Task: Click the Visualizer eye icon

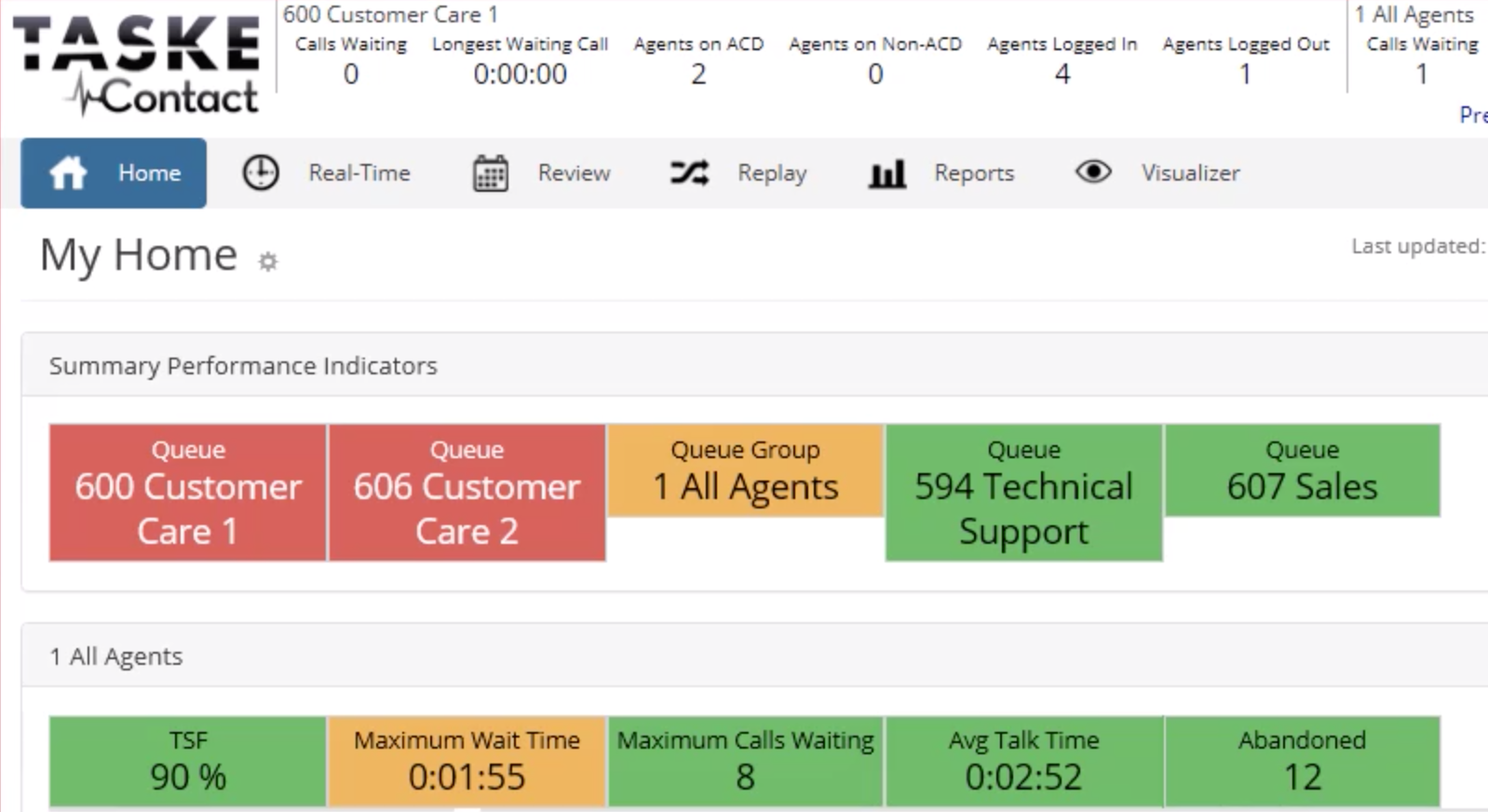Action: pos(1093,172)
